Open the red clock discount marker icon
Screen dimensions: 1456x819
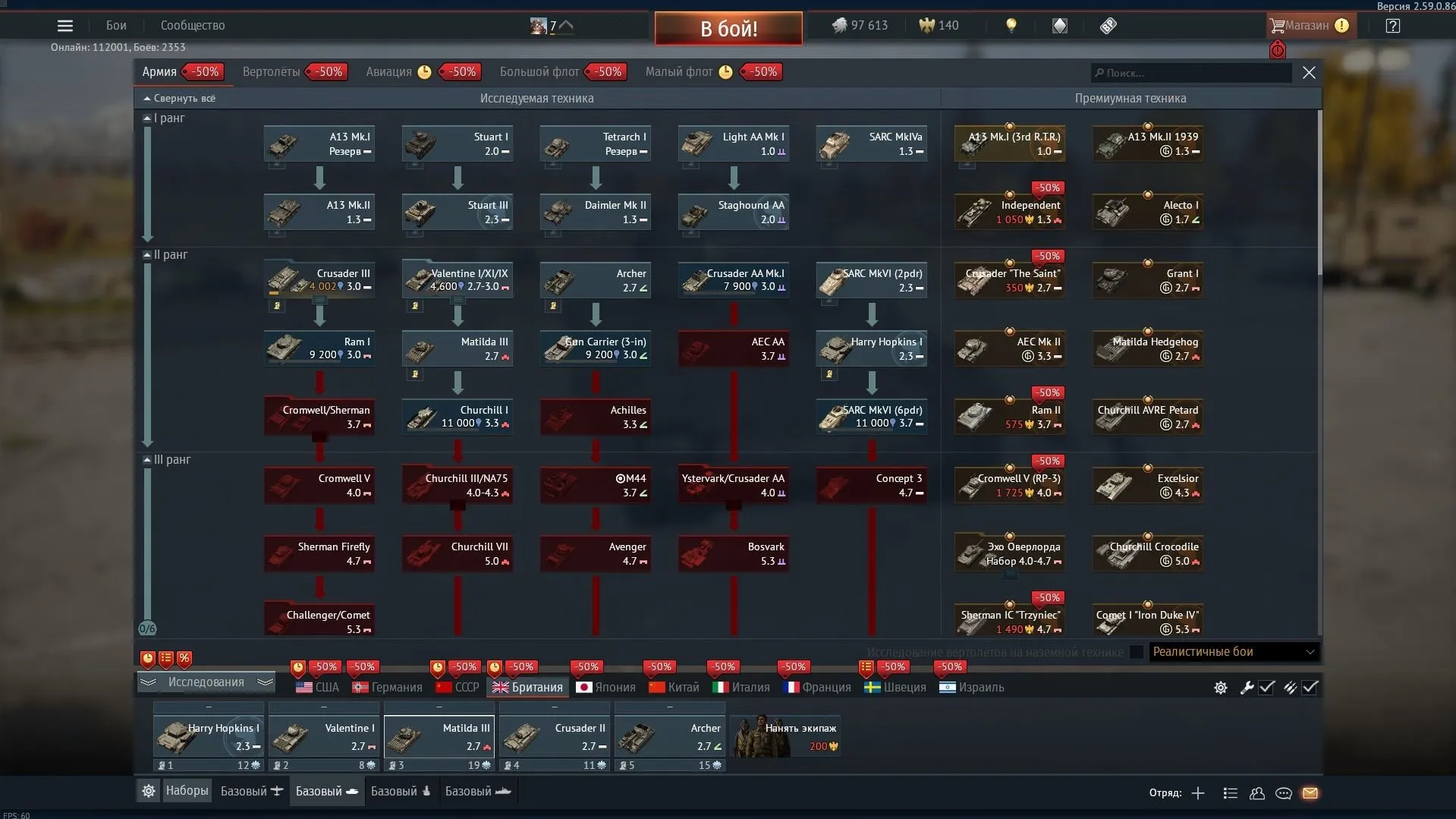[148, 659]
